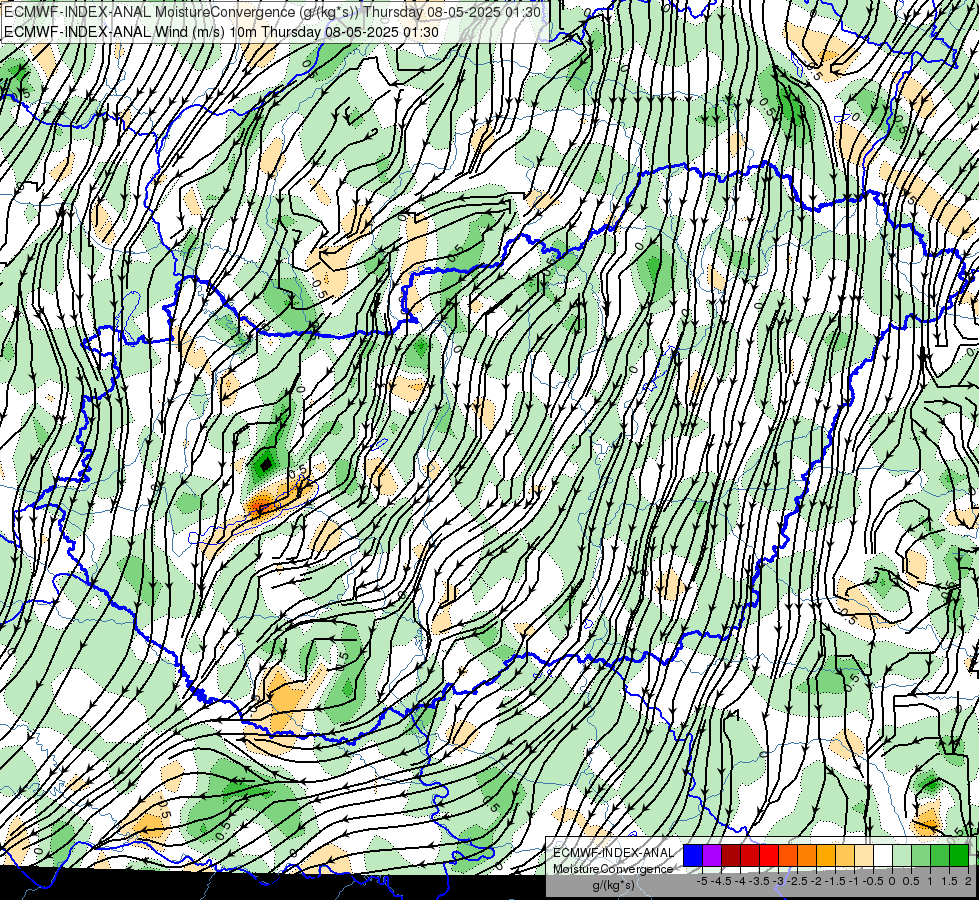The height and width of the screenshot is (900, 979).
Task: Click the purple swatch in the legend
Action: click(712, 856)
